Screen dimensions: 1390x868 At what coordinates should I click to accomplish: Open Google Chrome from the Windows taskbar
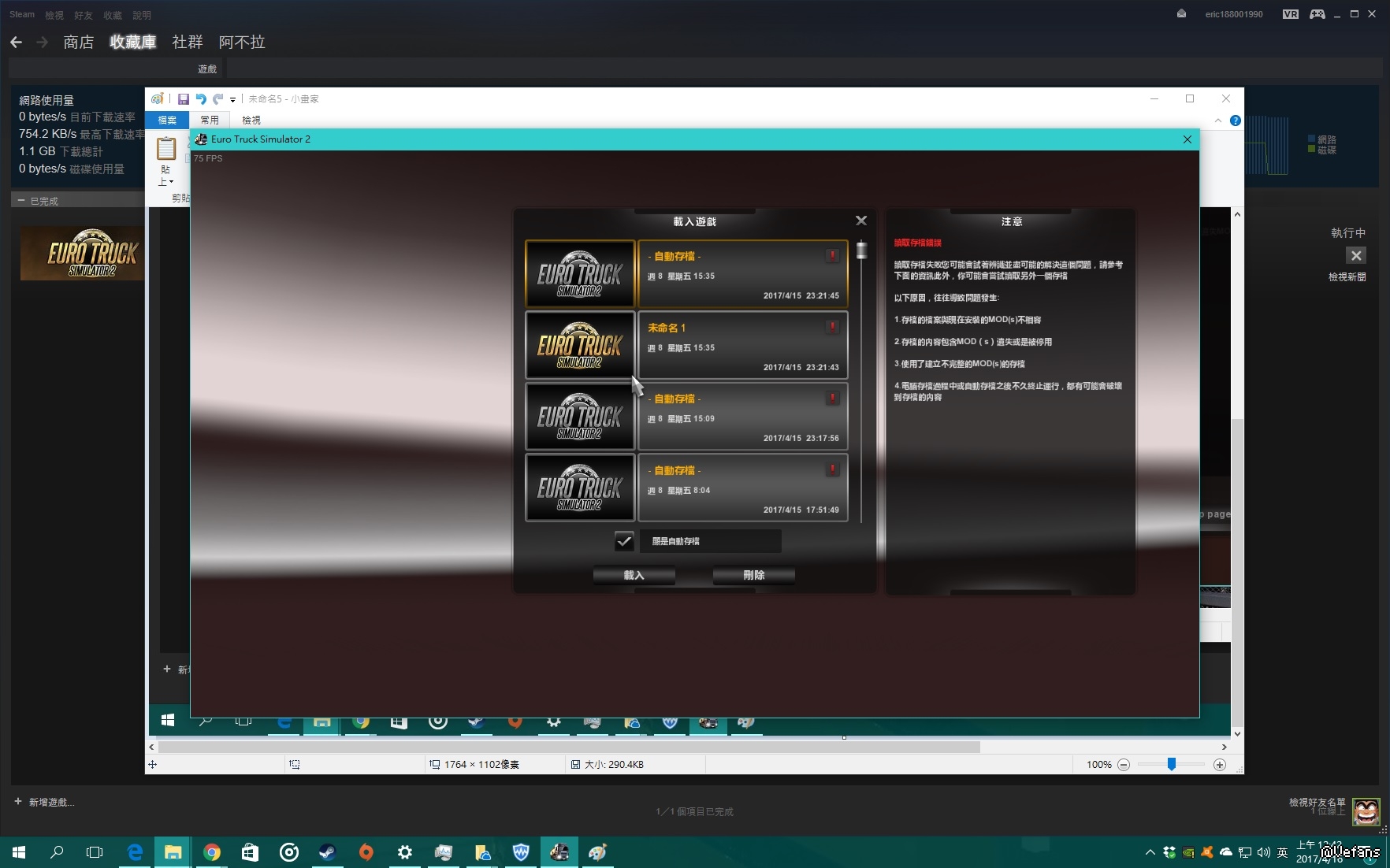click(211, 852)
